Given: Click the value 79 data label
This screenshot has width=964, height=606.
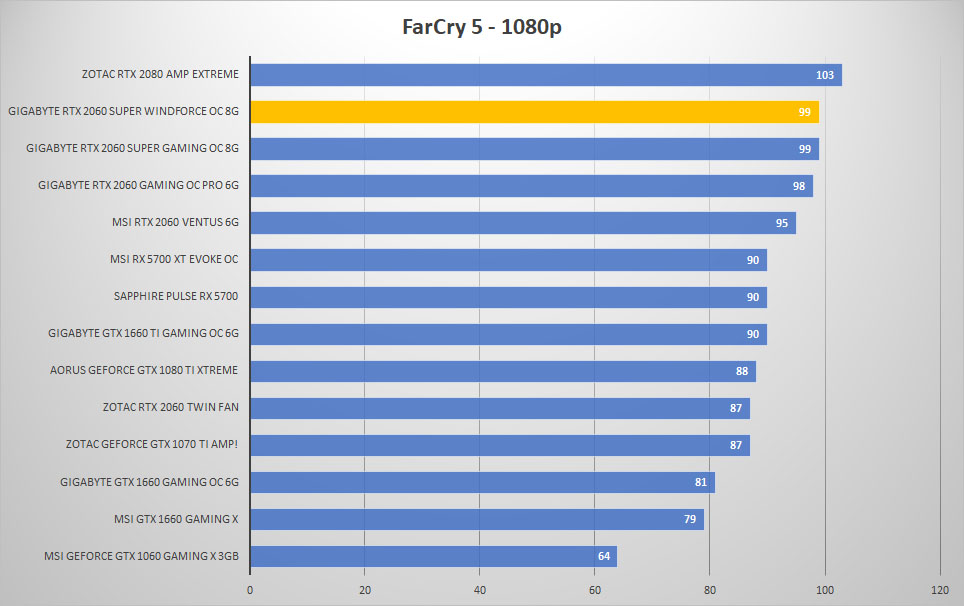Looking at the screenshot, I should (690, 519).
